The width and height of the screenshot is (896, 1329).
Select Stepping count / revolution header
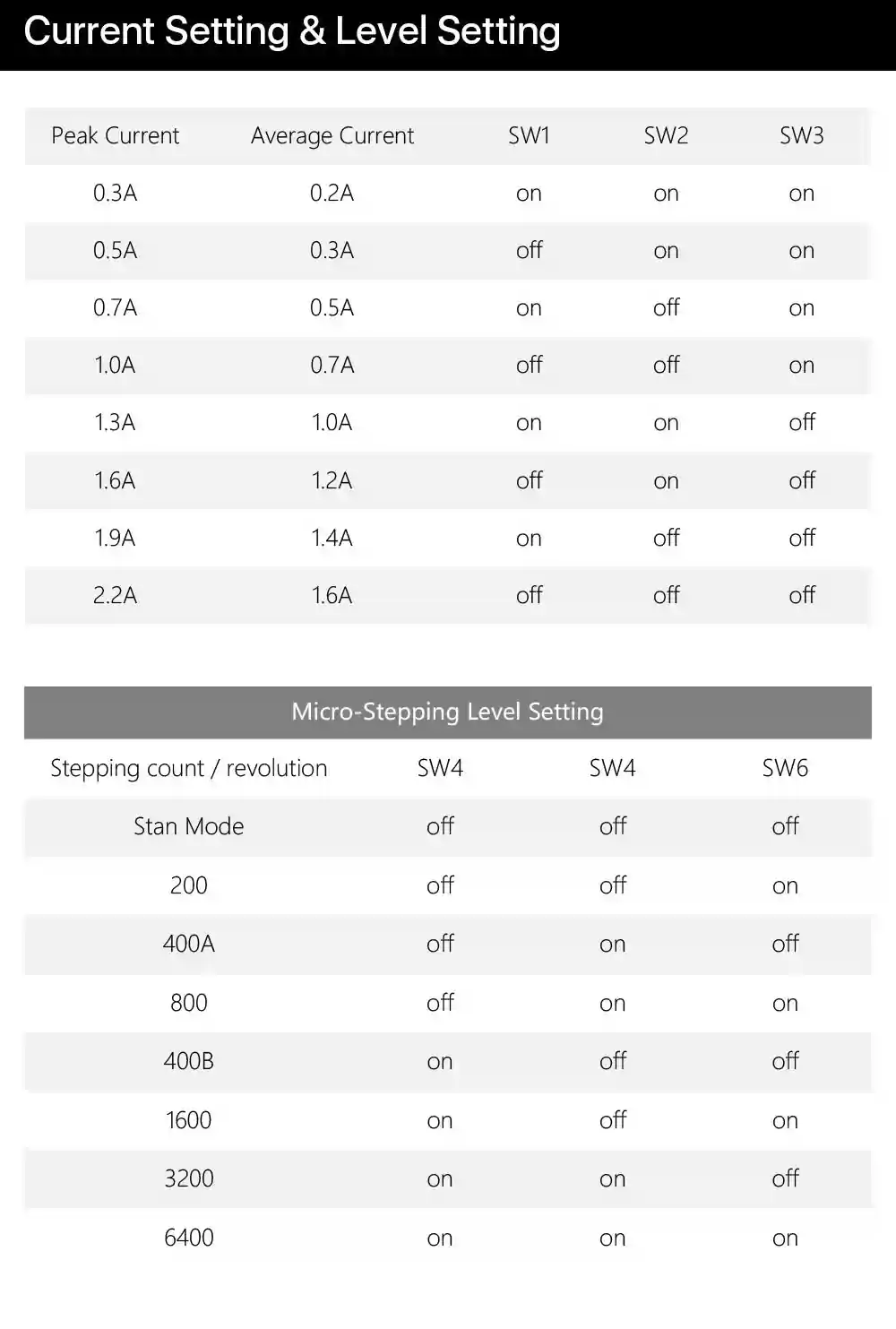(x=189, y=768)
